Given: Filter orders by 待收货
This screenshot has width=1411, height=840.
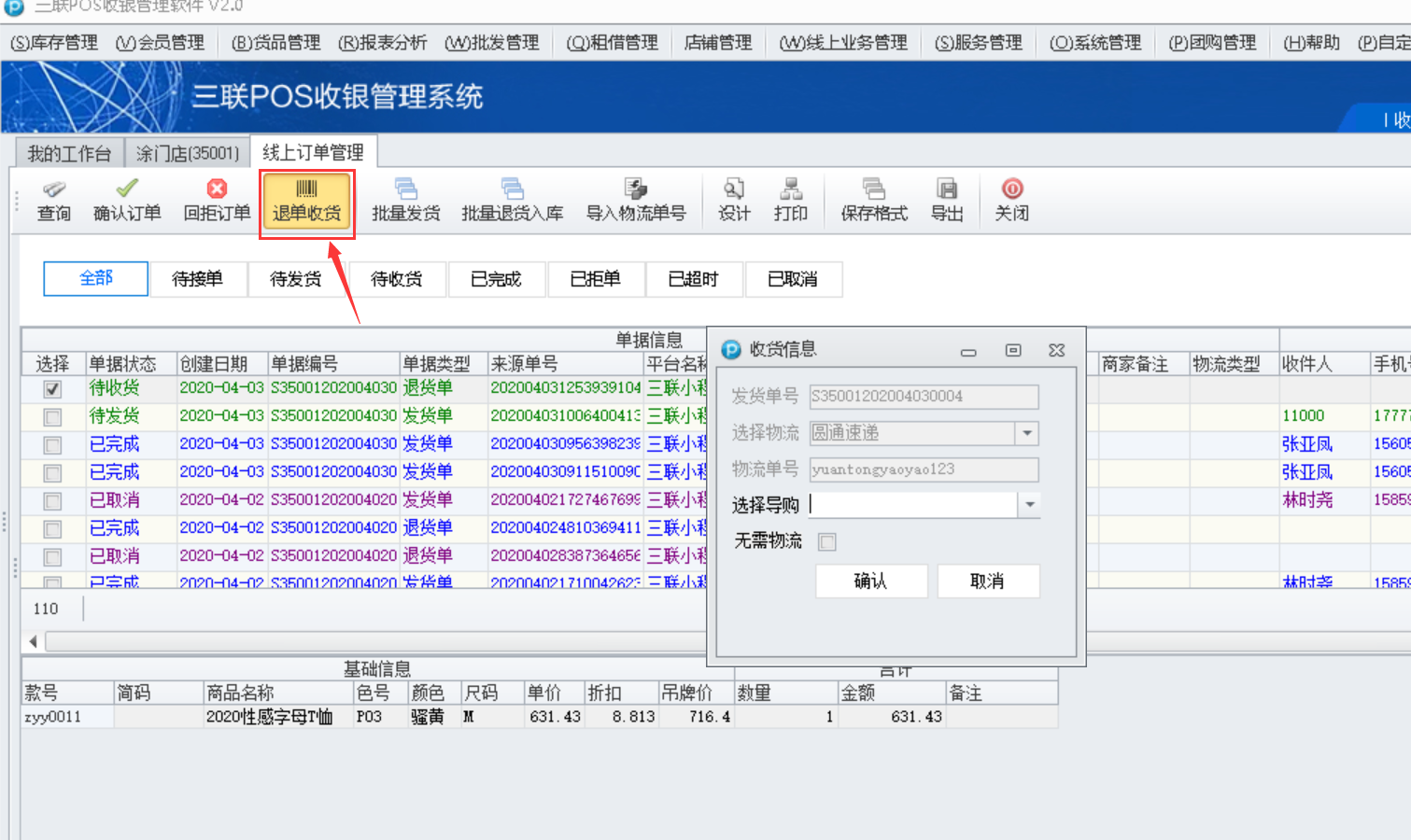Looking at the screenshot, I should 396,279.
